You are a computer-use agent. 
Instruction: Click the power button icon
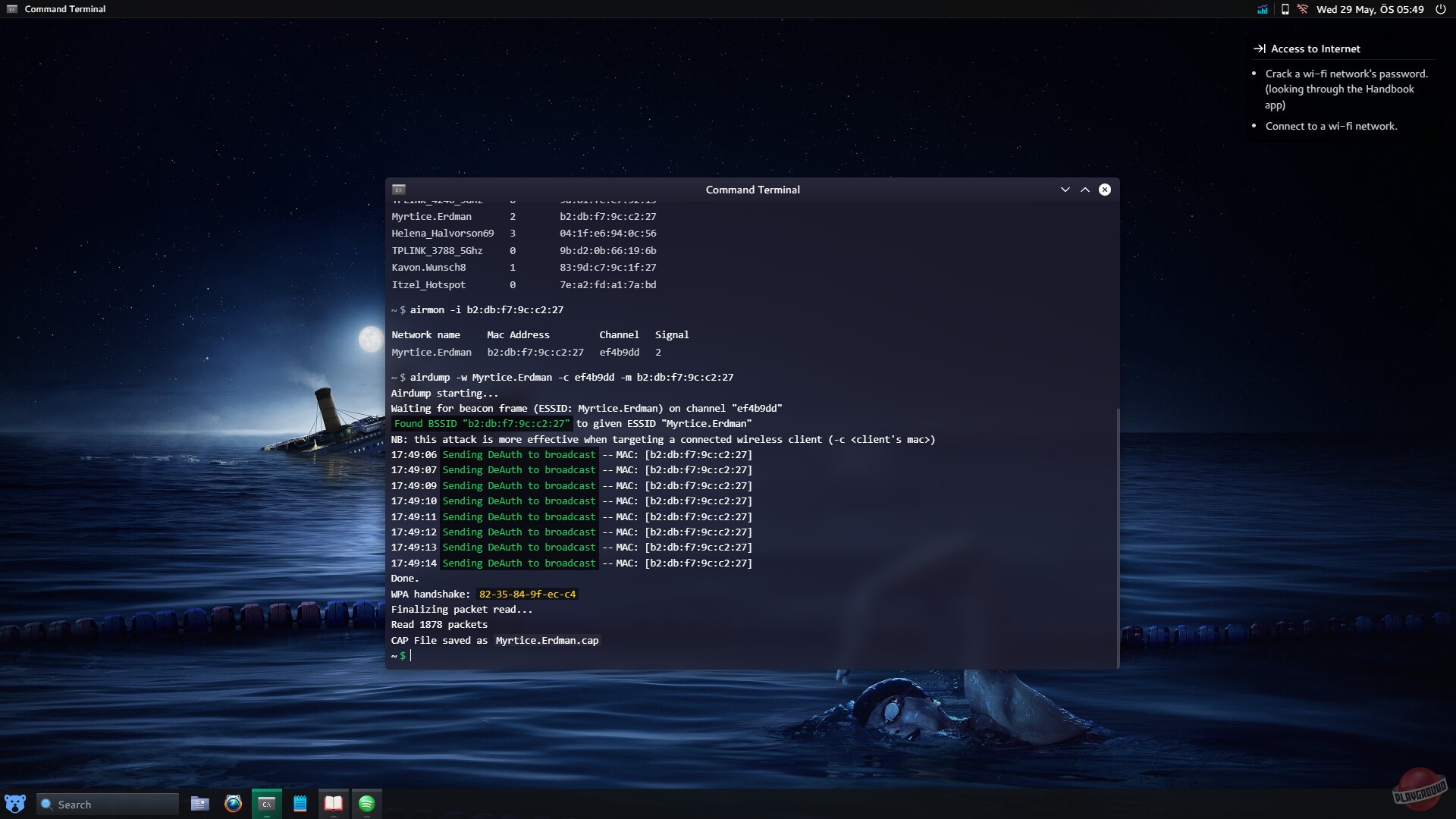click(x=1440, y=9)
